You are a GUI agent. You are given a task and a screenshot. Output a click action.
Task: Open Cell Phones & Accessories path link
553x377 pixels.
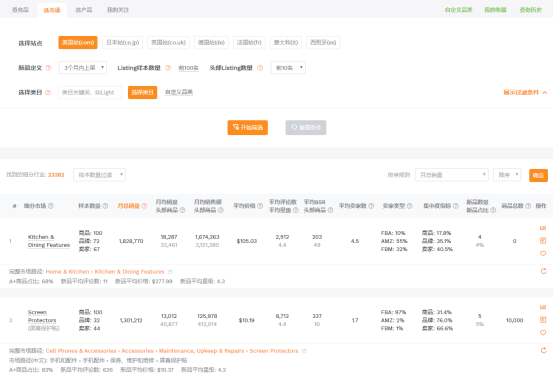[81, 351]
